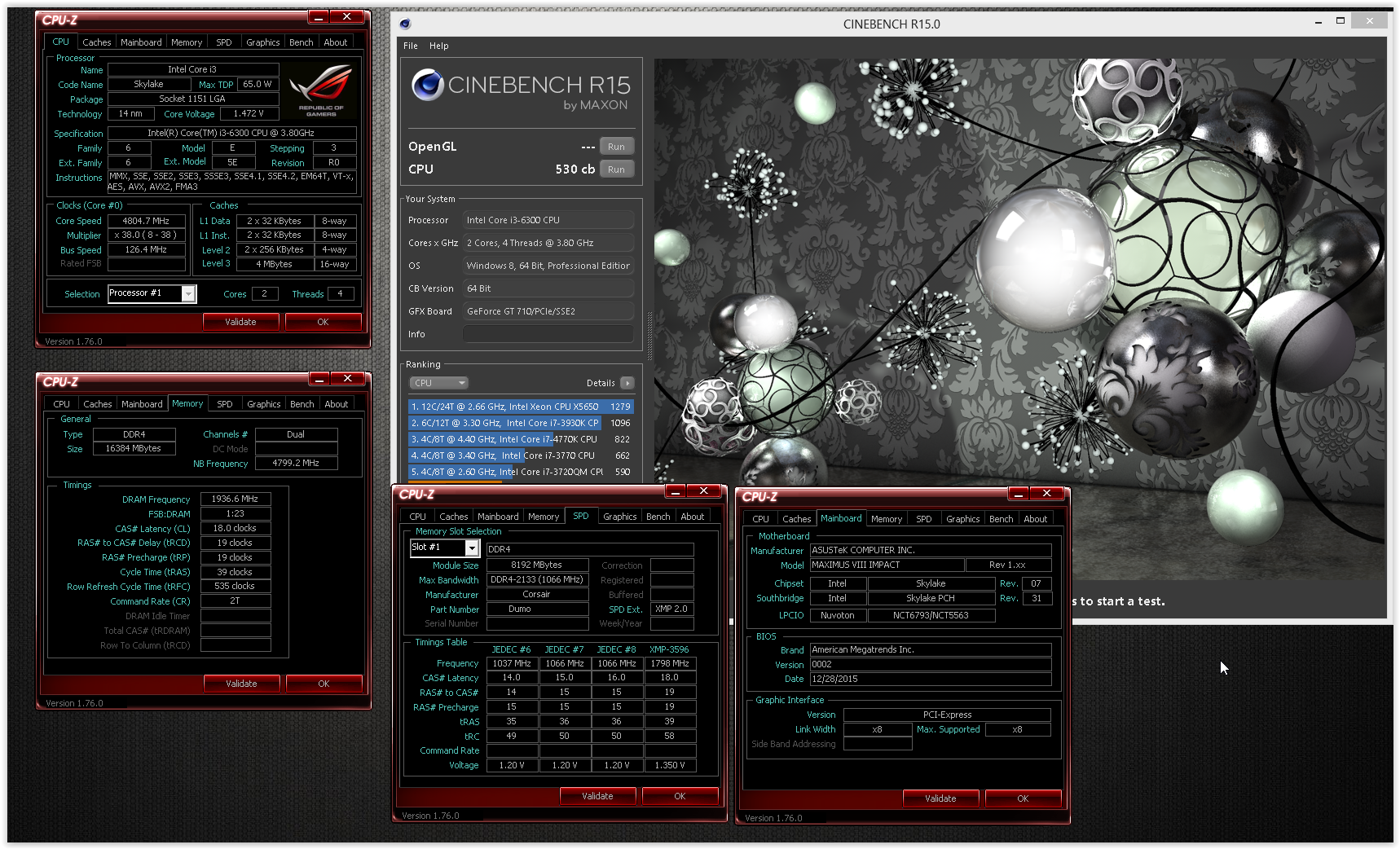Click the Cinebench app icon in title bar

405,24
